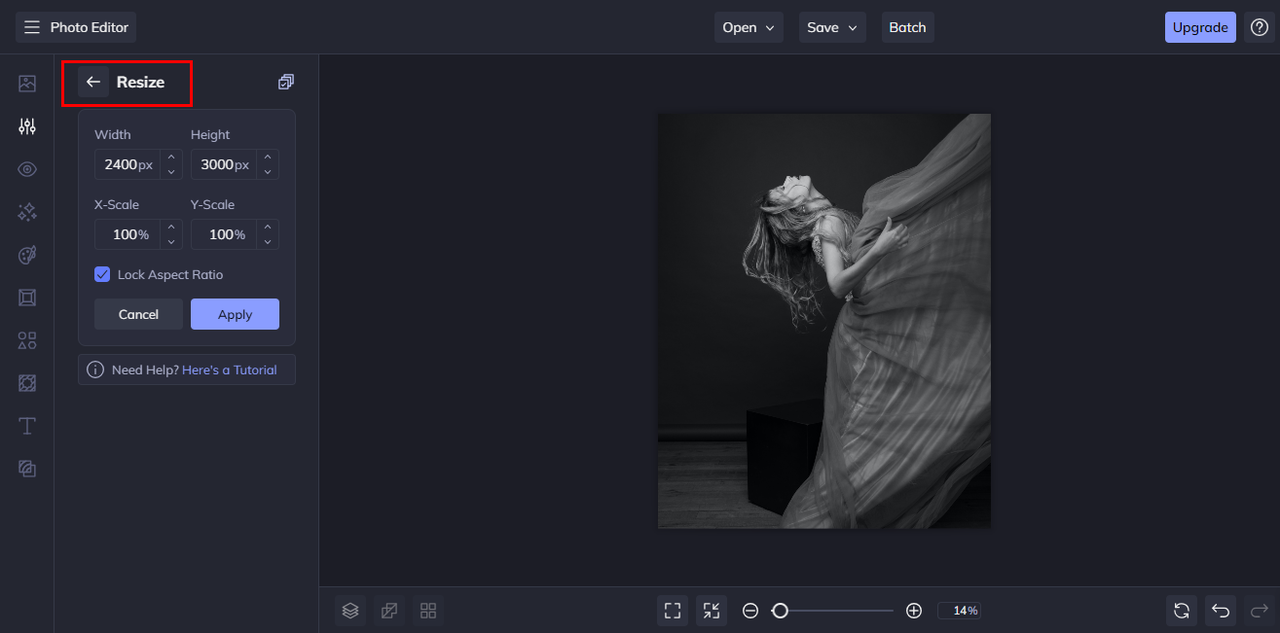The image size is (1280, 633).
Task: Click the grid view icon in bottom bar
Action: [x=428, y=610]
